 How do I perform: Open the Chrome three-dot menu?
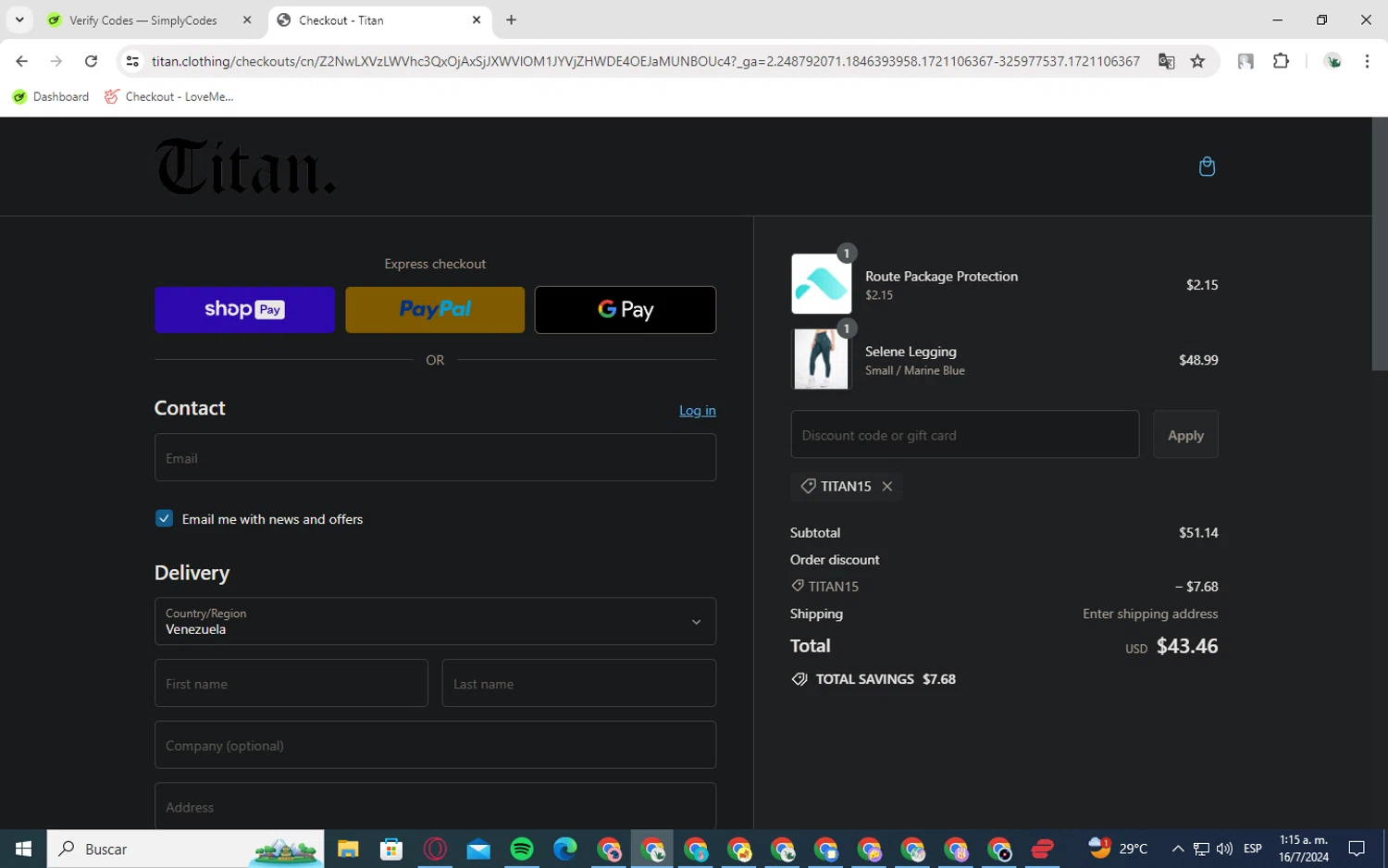pyautogui.click(x=1367, y=61)
